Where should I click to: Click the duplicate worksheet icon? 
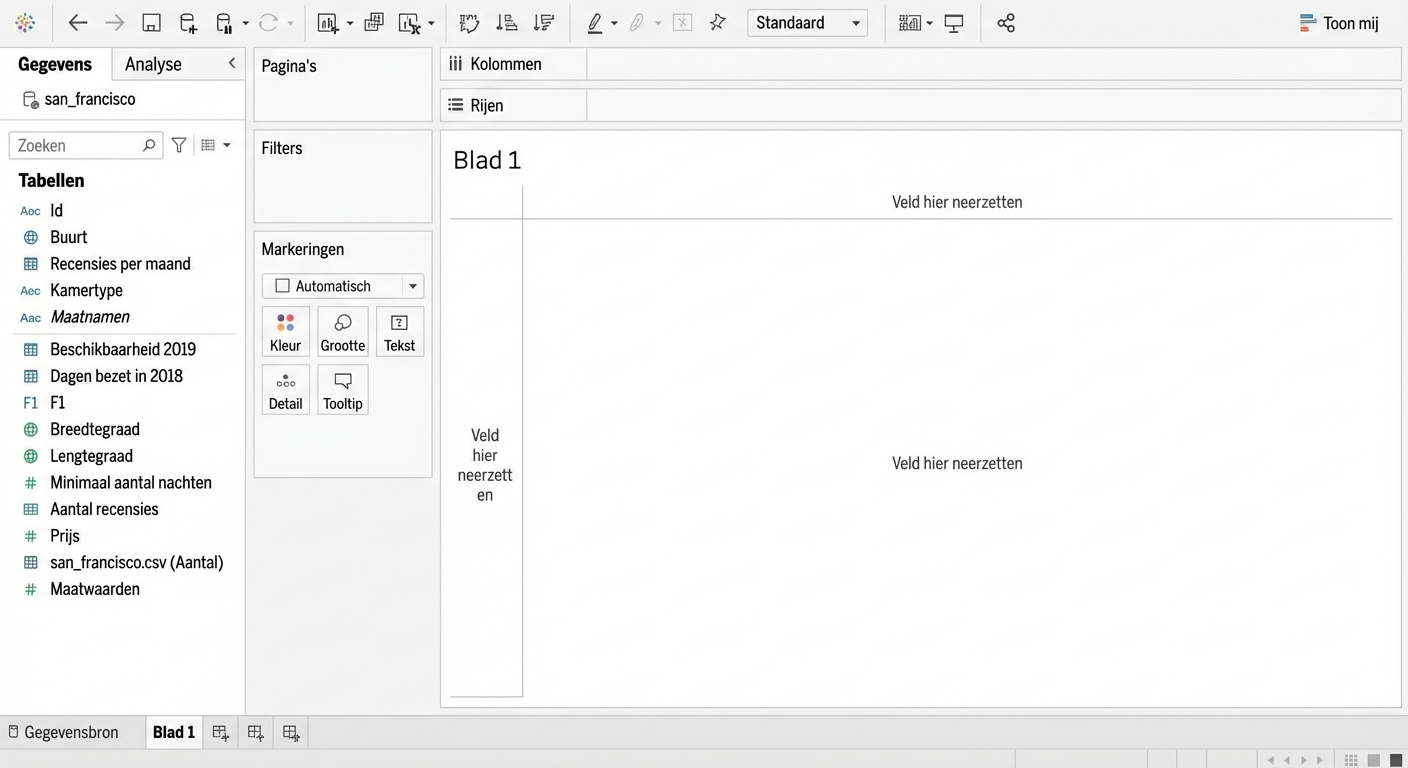[x=374, y=23]
